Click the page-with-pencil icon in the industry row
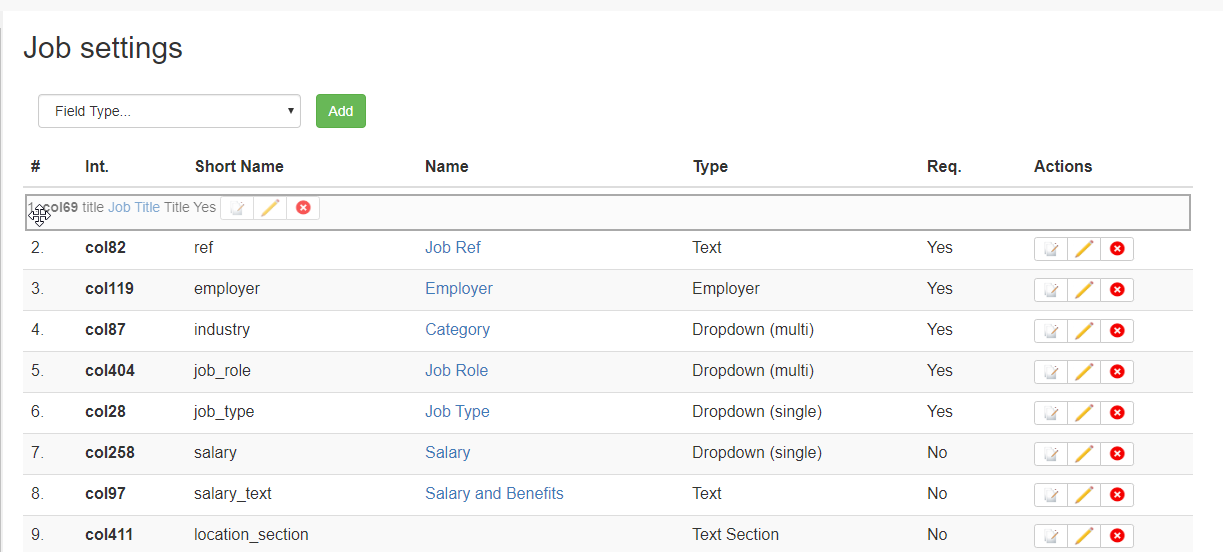 [x=1051, y=331]
